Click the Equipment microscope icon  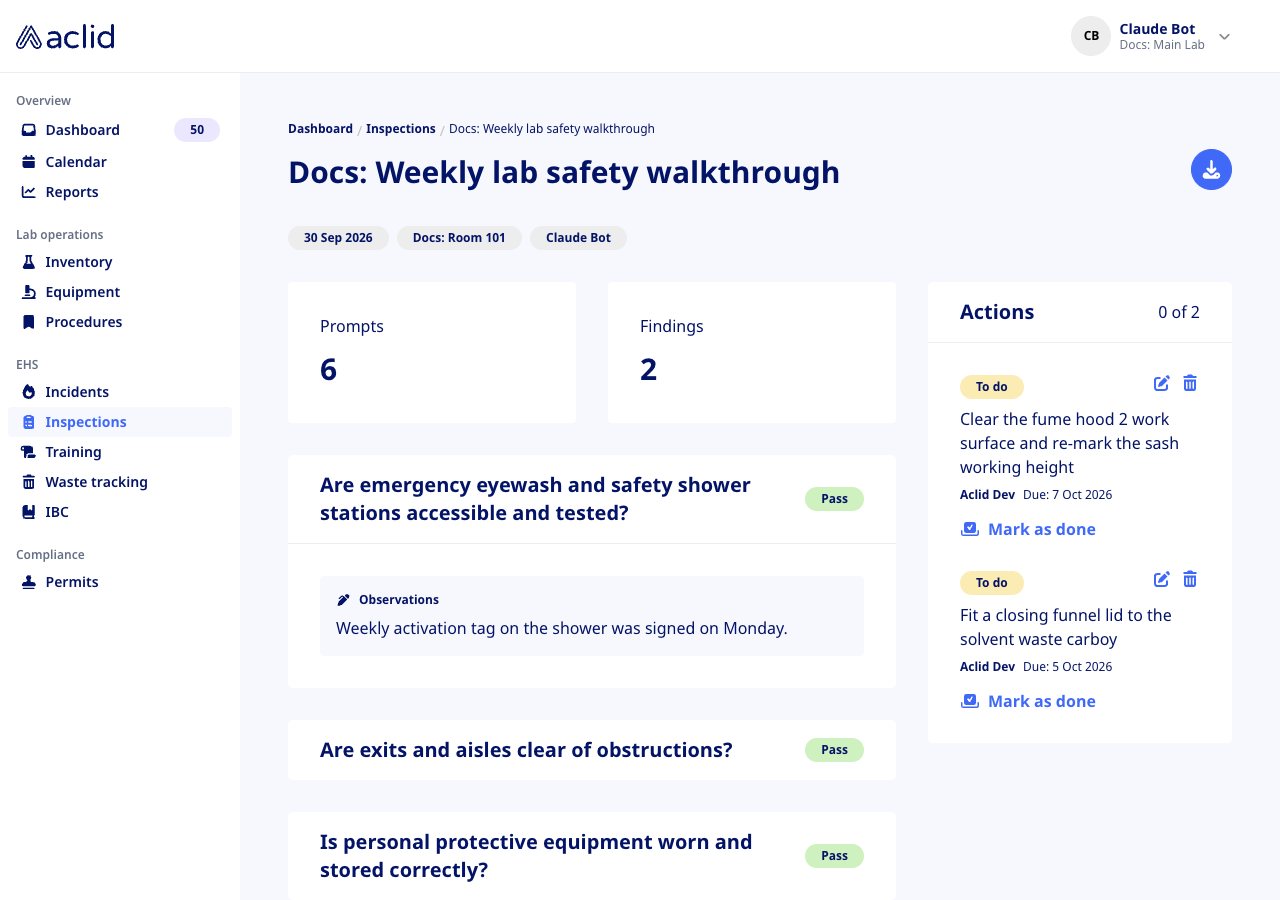tap(29, 292)
